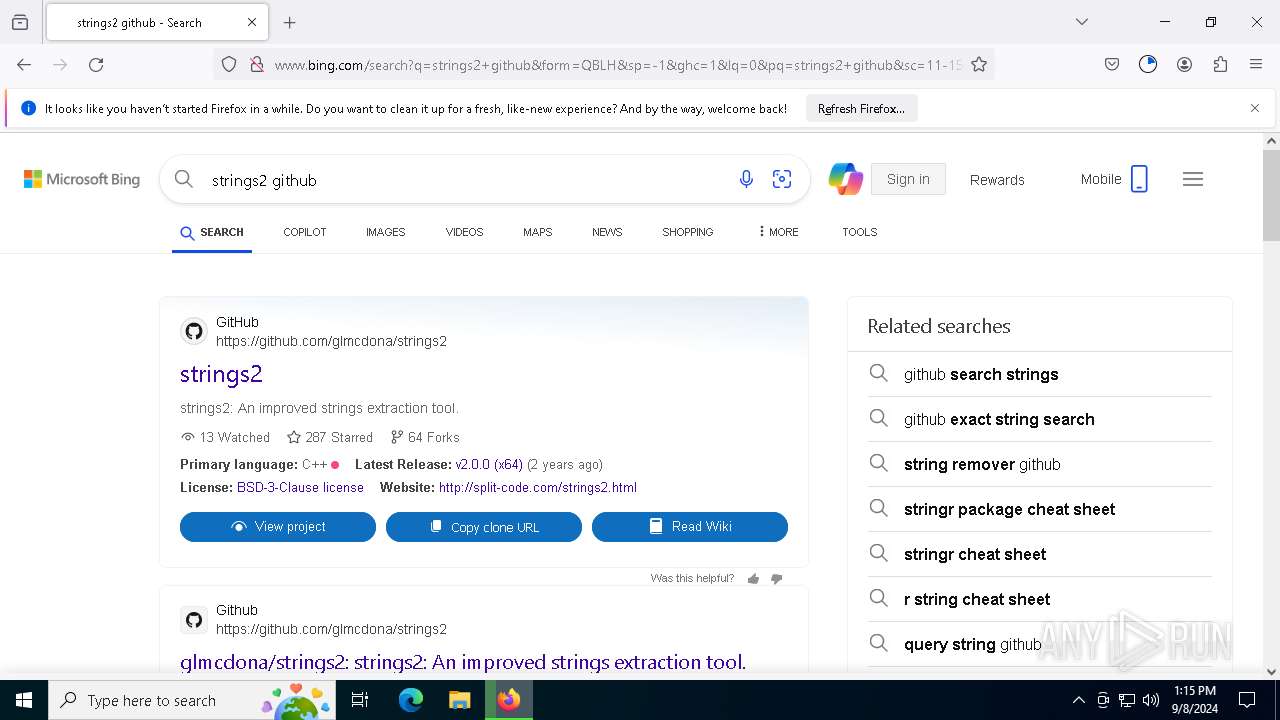This screenshot has height=720, width=1280.
Task: Open Bing Rewards
Action: click(x=997, y=180)
